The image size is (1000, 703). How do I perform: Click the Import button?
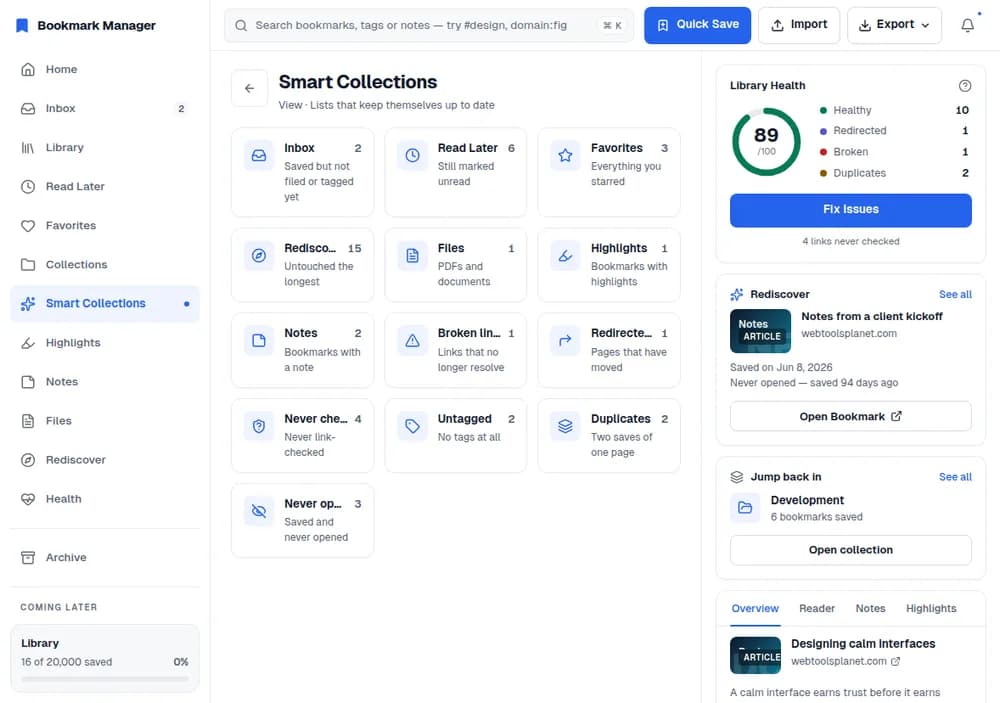(x=799, y=25)
